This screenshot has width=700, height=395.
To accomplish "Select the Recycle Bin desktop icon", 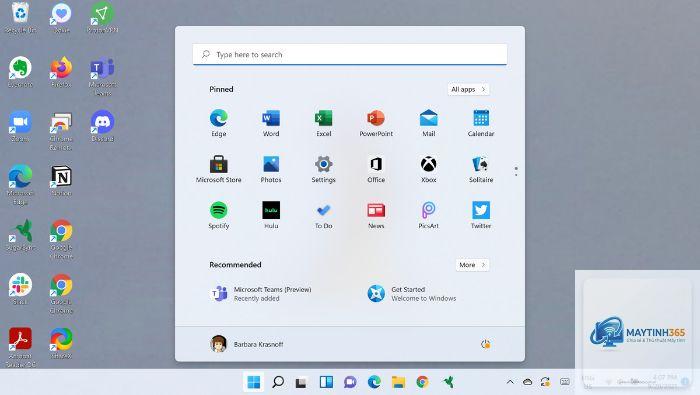I will pyautogui.click(x=21, y=18).
